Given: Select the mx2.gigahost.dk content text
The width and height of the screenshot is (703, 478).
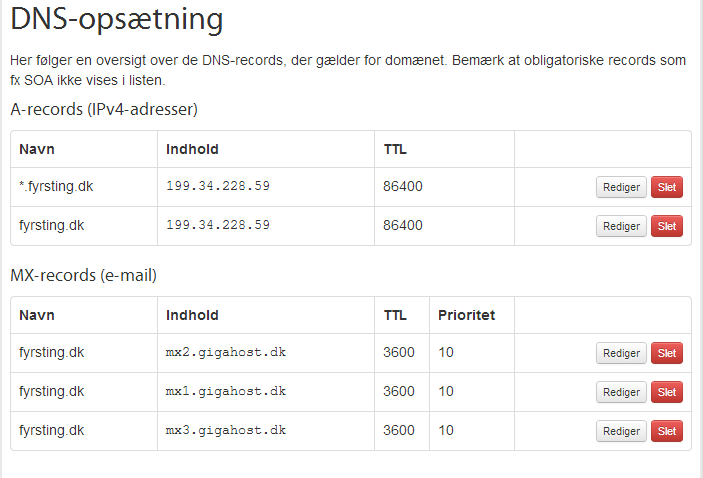Looking at the screenshot, I should [x=226, y=352].
